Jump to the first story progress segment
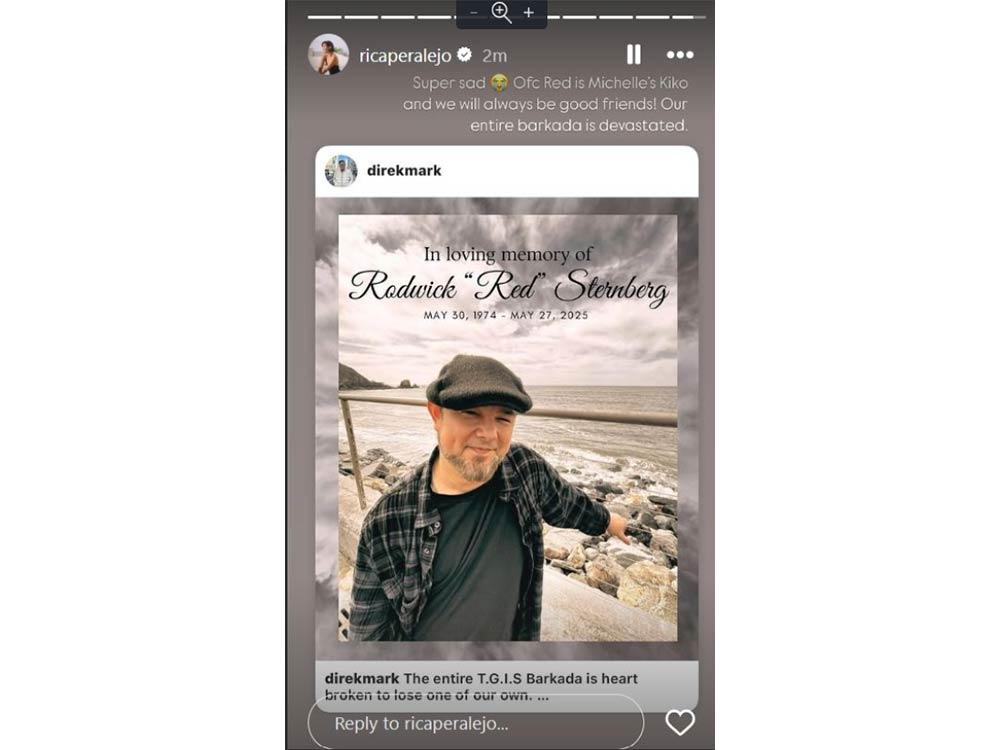Viewport: 1000px width, 750px height. pyautogui.click(x=325, y=17)
